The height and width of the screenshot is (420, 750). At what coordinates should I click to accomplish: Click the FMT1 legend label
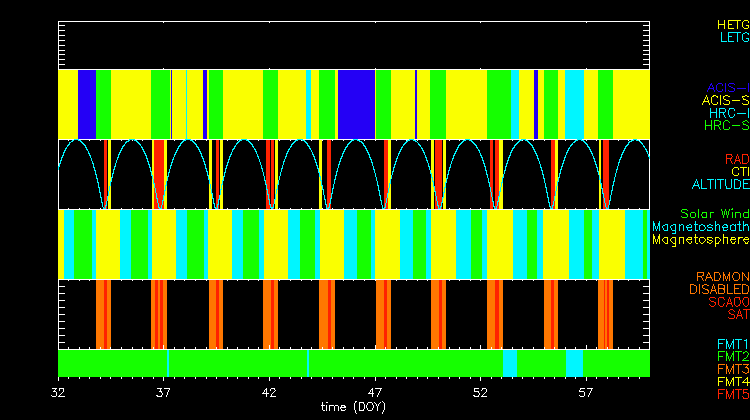732,344
